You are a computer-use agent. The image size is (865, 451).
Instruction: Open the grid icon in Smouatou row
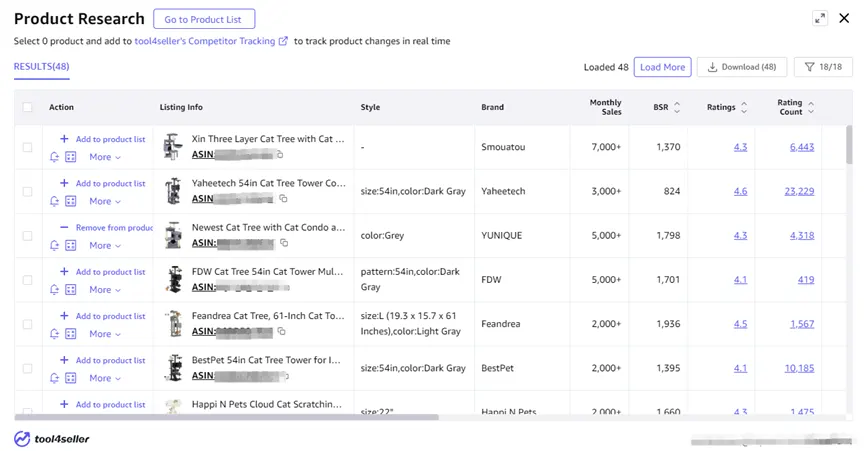(x=71, y=157)
